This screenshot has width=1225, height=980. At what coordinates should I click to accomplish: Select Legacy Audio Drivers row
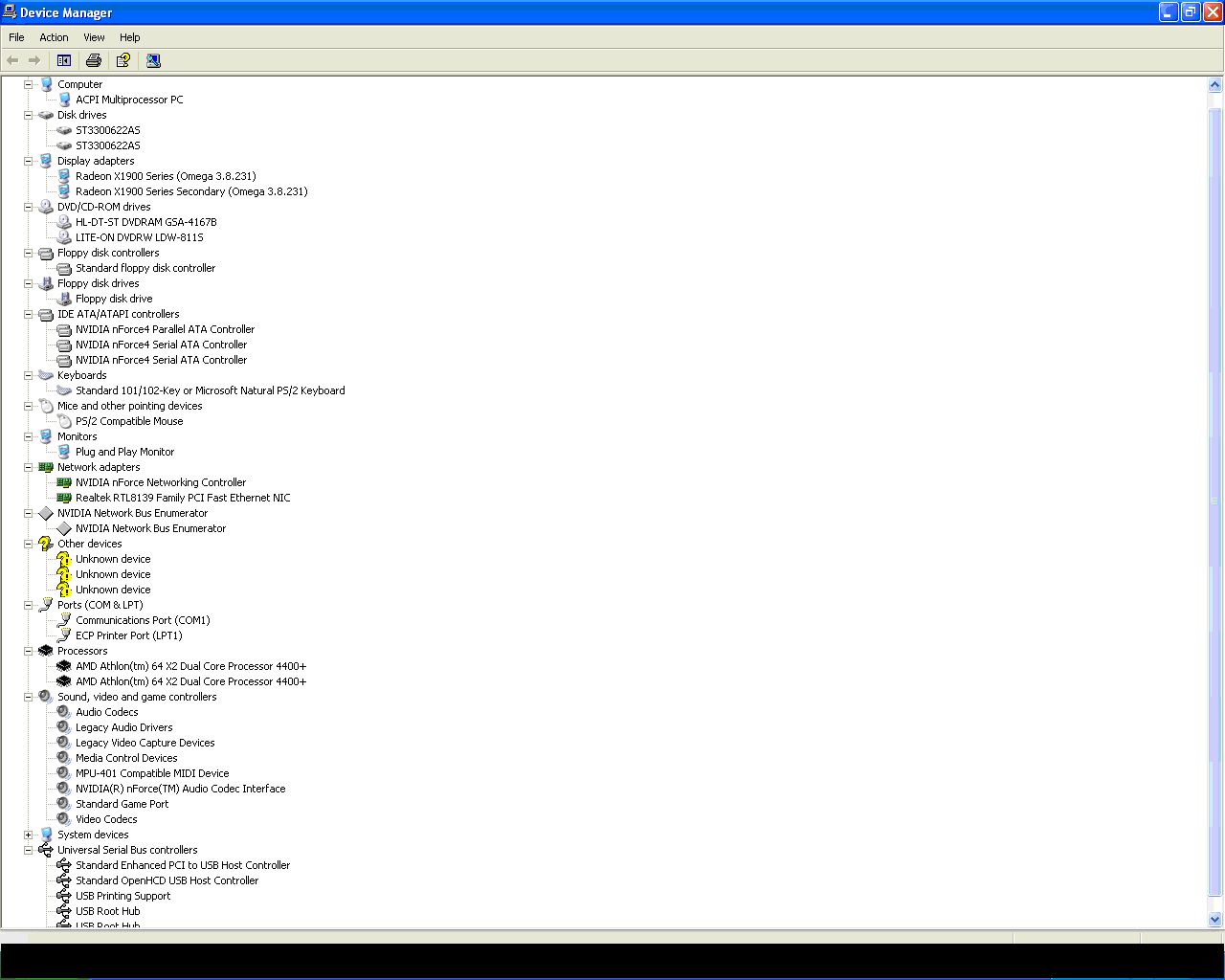tap(124, 727)
